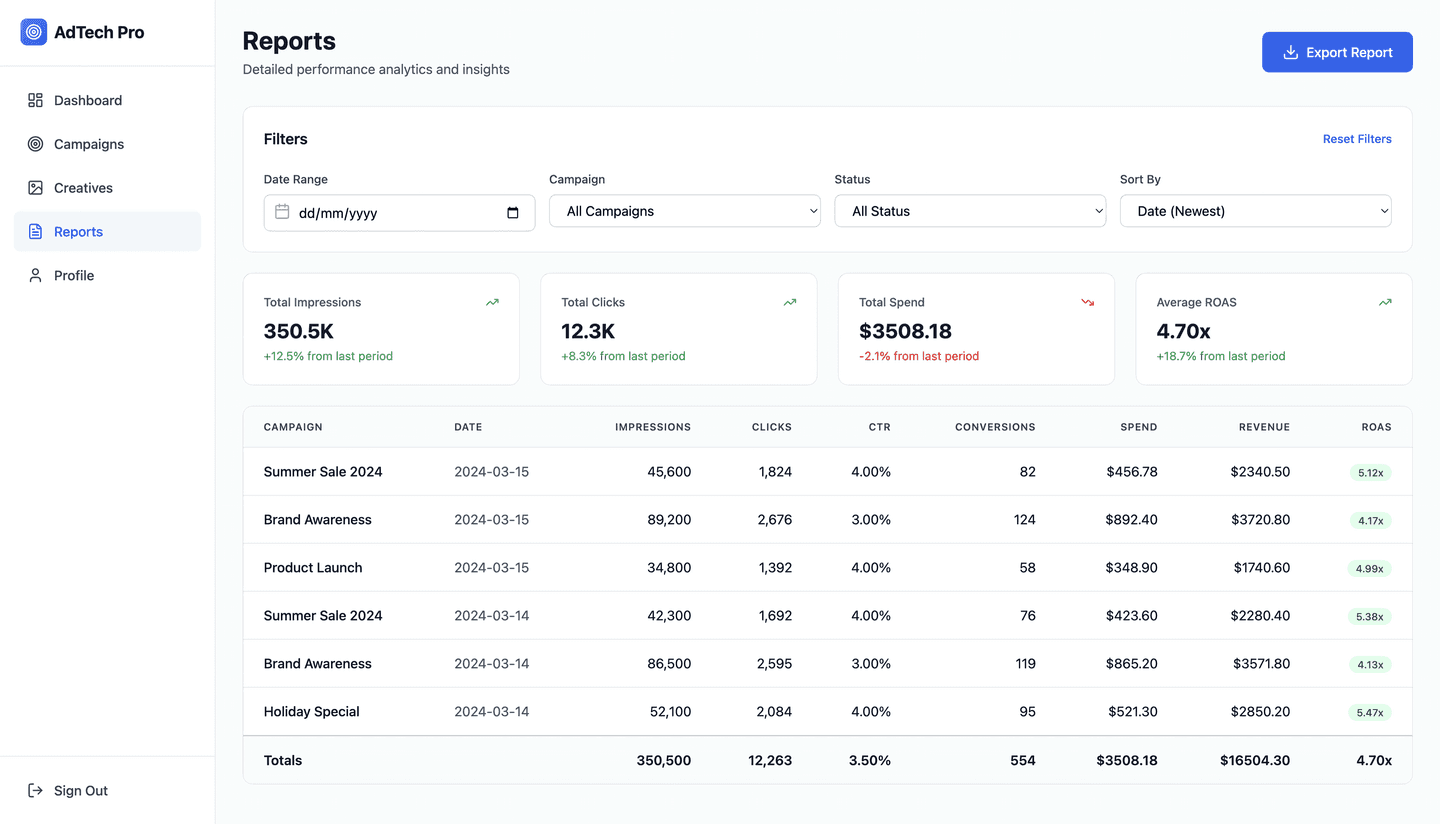Click the Average ROAS trend icon
1440x824 pixels.
[x=1385, y=302]
